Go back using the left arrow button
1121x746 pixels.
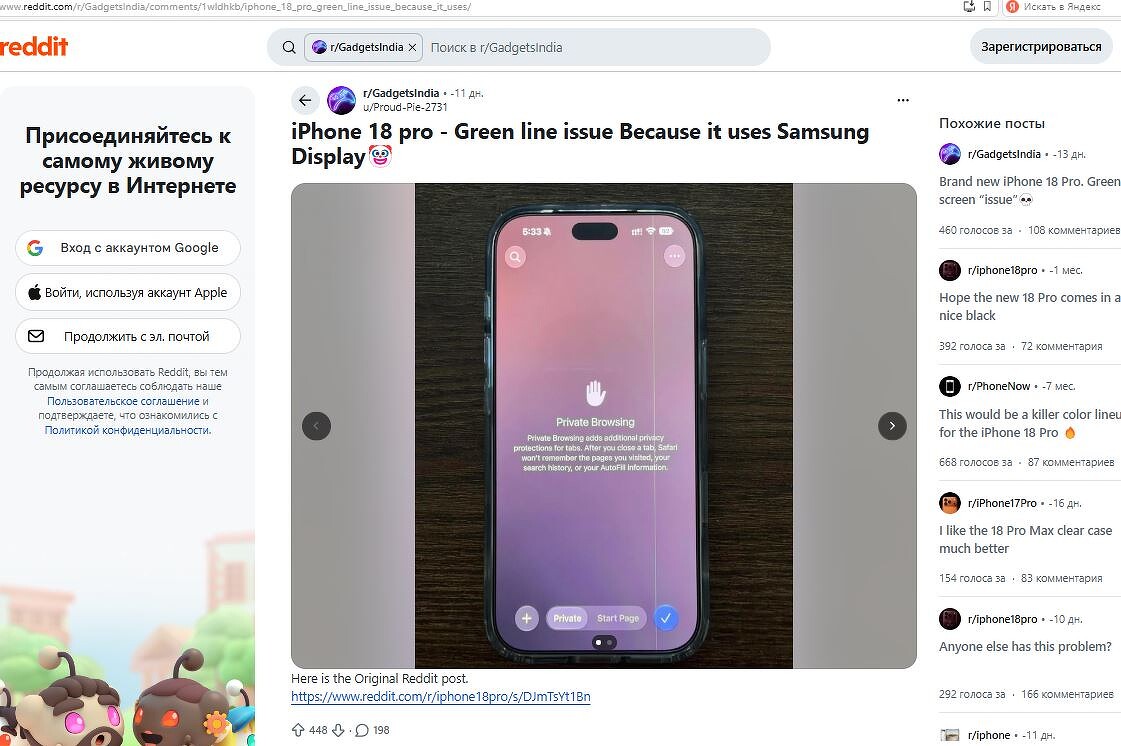point(305,100)
